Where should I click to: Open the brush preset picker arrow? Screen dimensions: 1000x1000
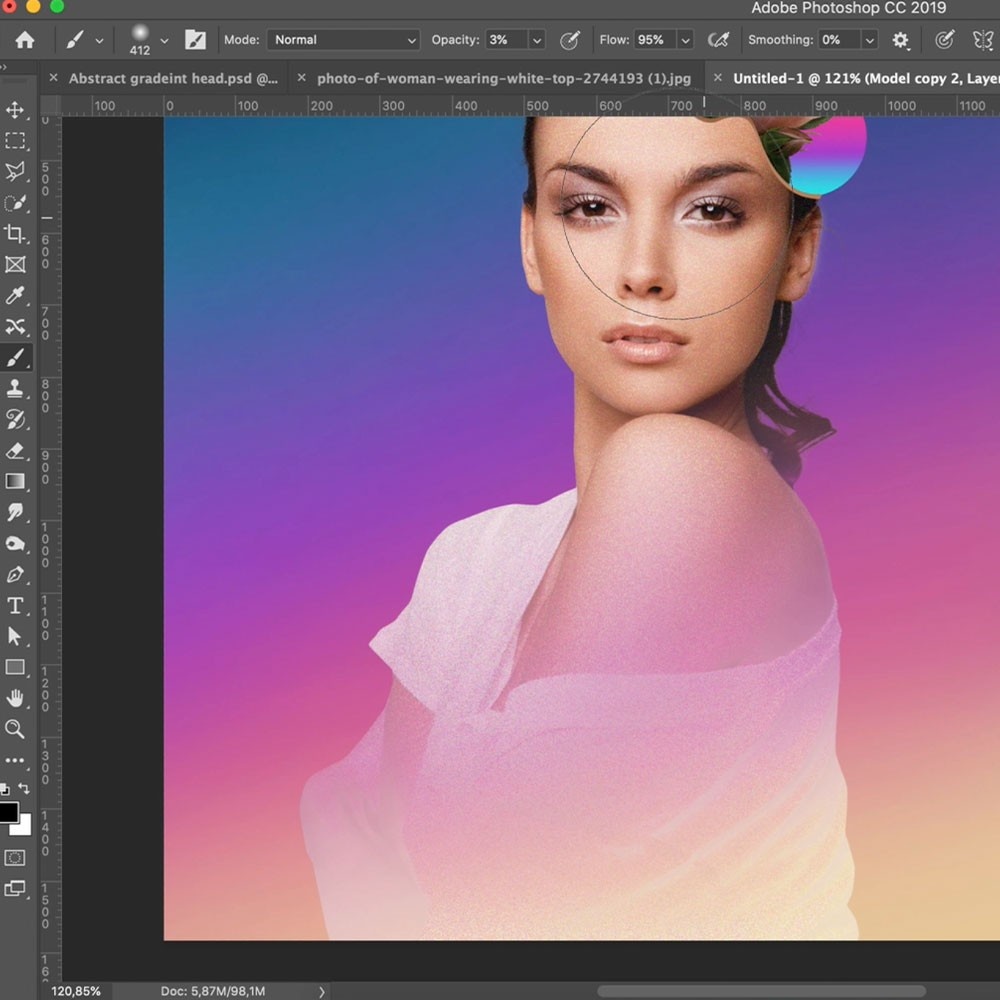pyautogui.click(x=165, y=40)
